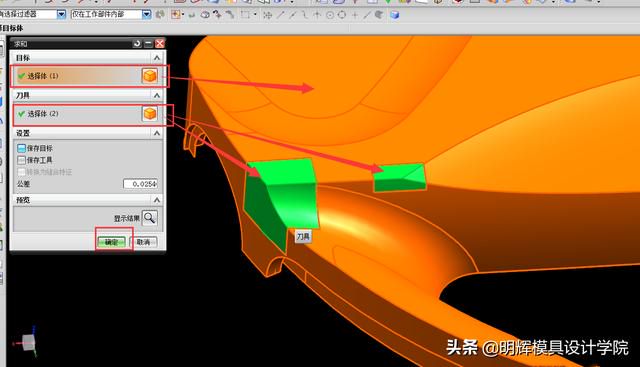Click the orange plus selection icon in toolbar

pyautogui.click(x=176, y=15)
